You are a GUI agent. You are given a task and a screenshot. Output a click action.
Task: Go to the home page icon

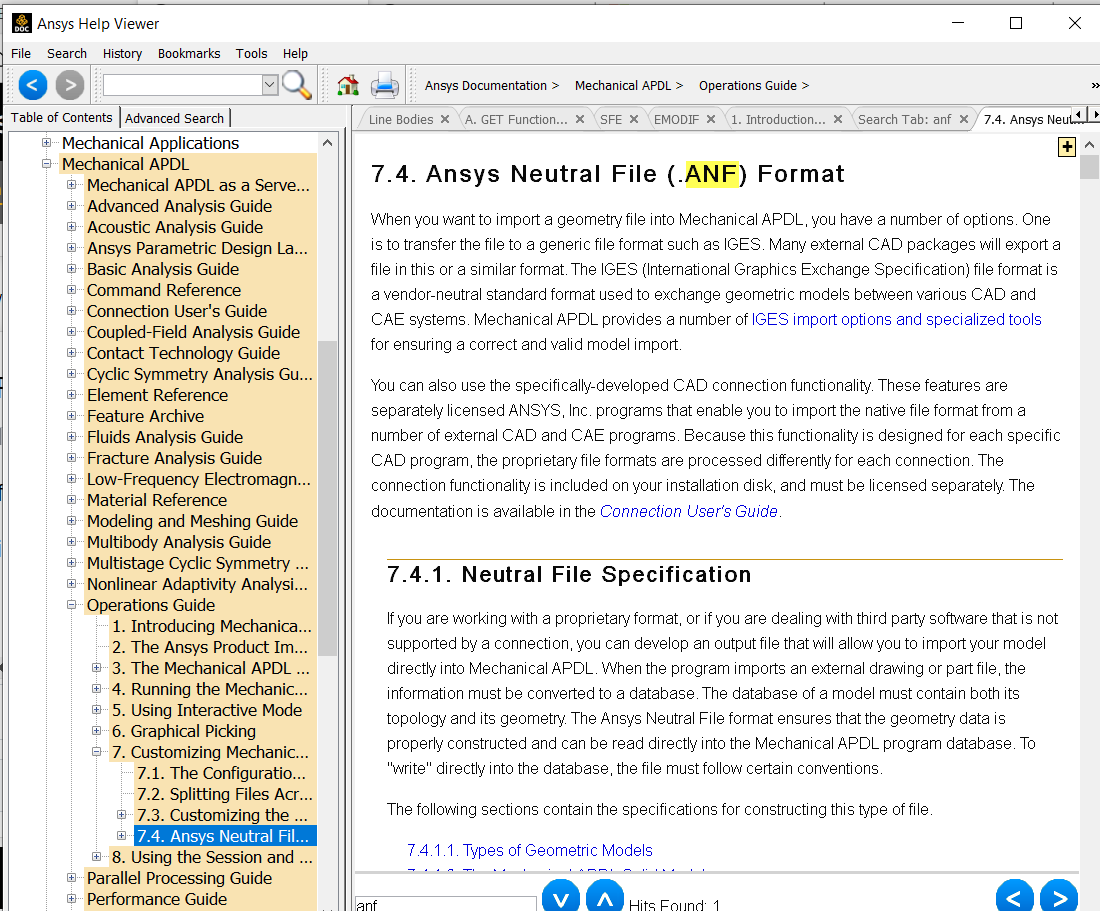pos(348,86)
